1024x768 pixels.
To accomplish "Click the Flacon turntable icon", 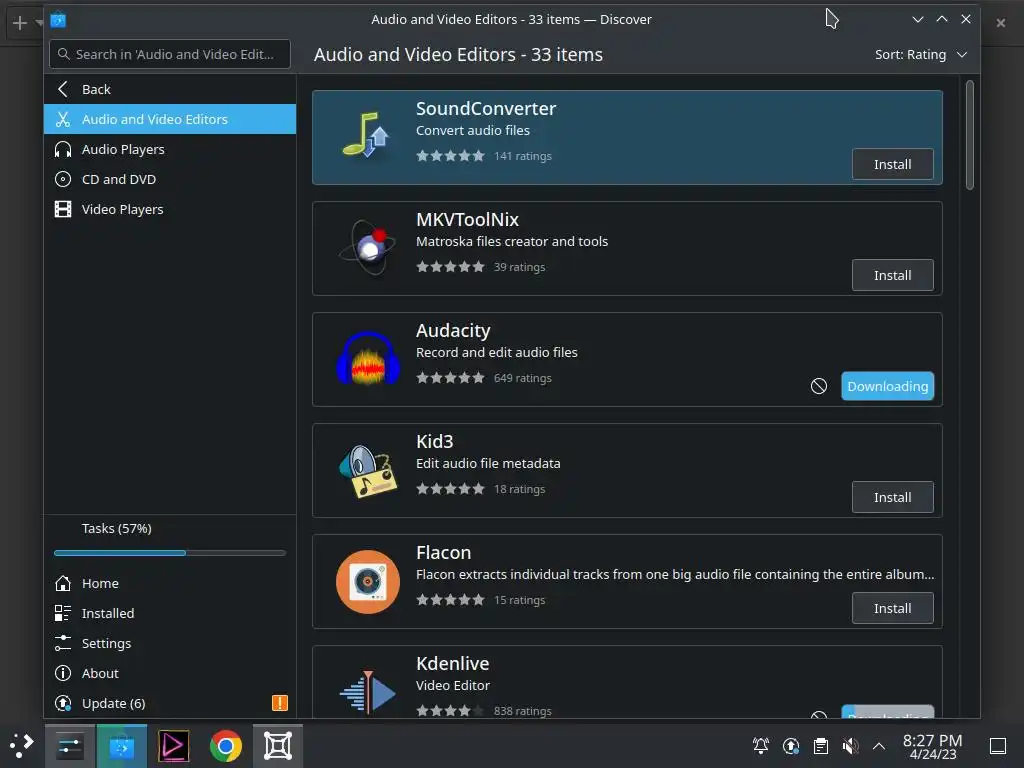I will 368,581.
